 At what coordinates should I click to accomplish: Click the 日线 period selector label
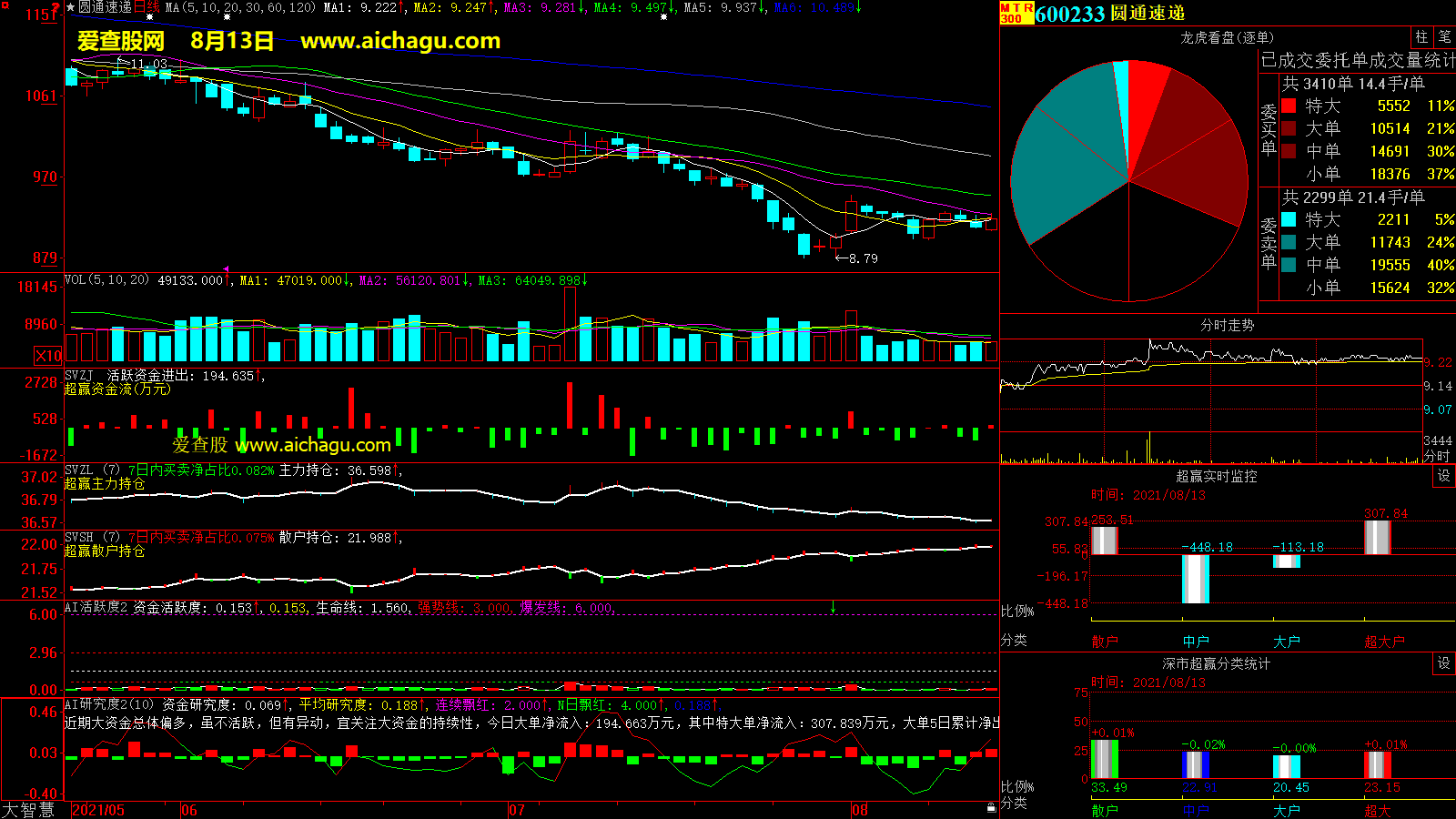147,7
